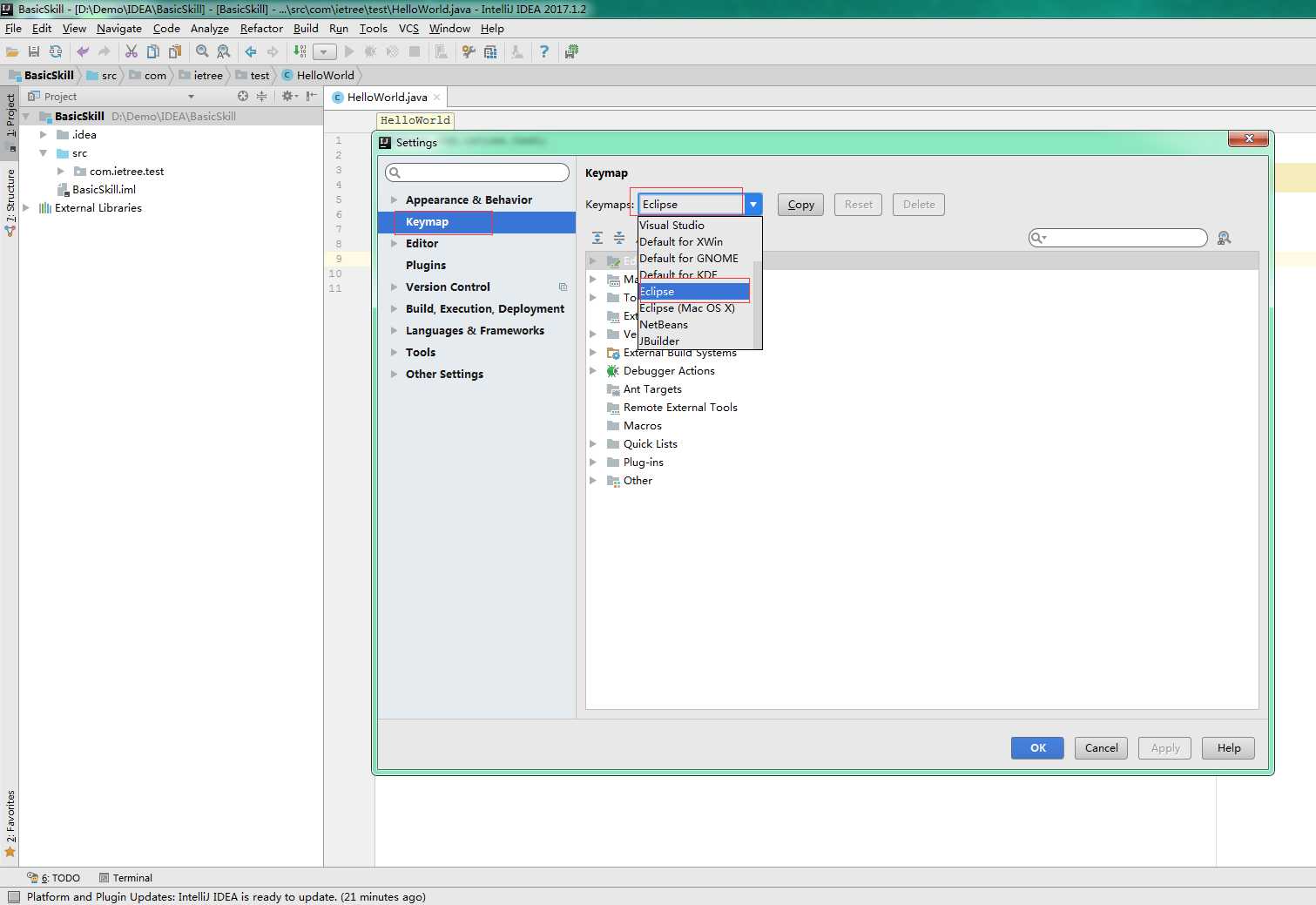Click Collapse All icon in Keymap panel
The height and width of the screenshot is (905, 1316).
point(619,238)
